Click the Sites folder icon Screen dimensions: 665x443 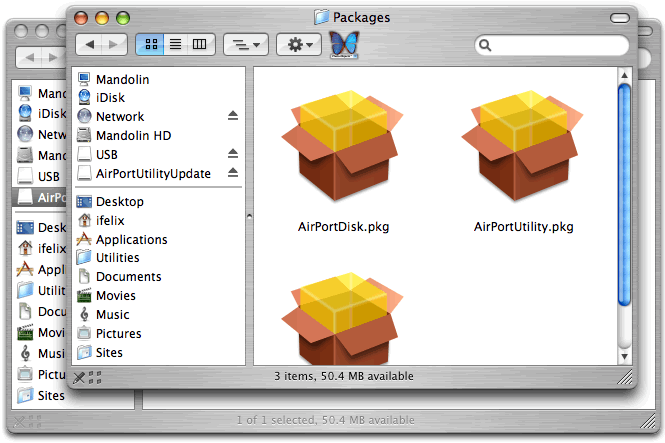point(84,352)
